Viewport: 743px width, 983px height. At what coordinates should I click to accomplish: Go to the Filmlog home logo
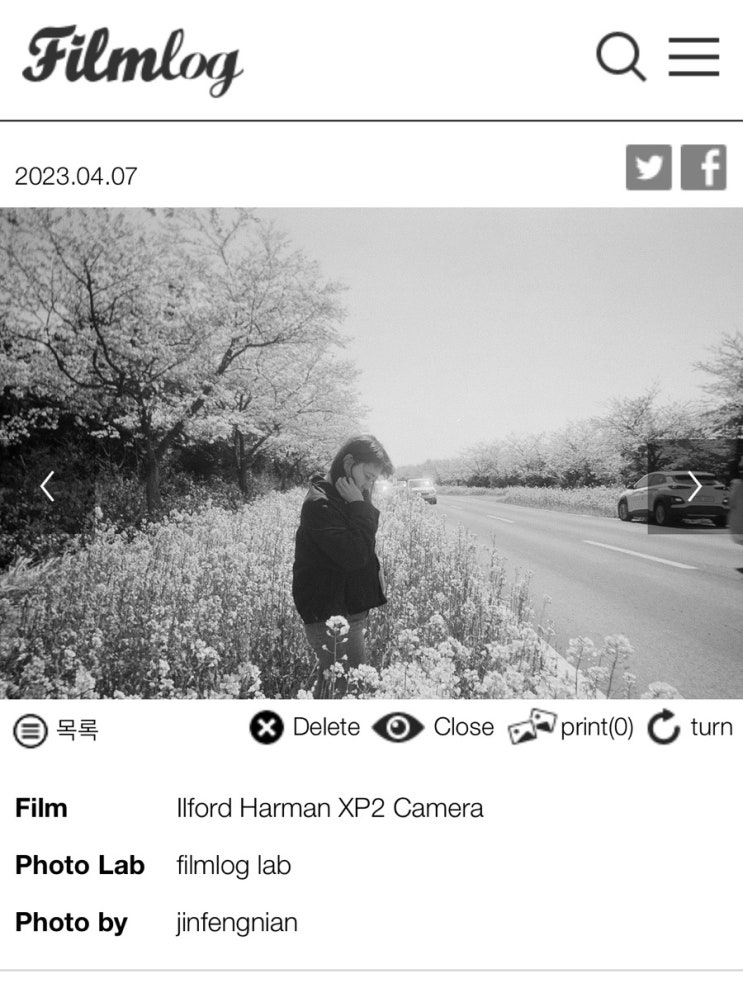(133, 60)
